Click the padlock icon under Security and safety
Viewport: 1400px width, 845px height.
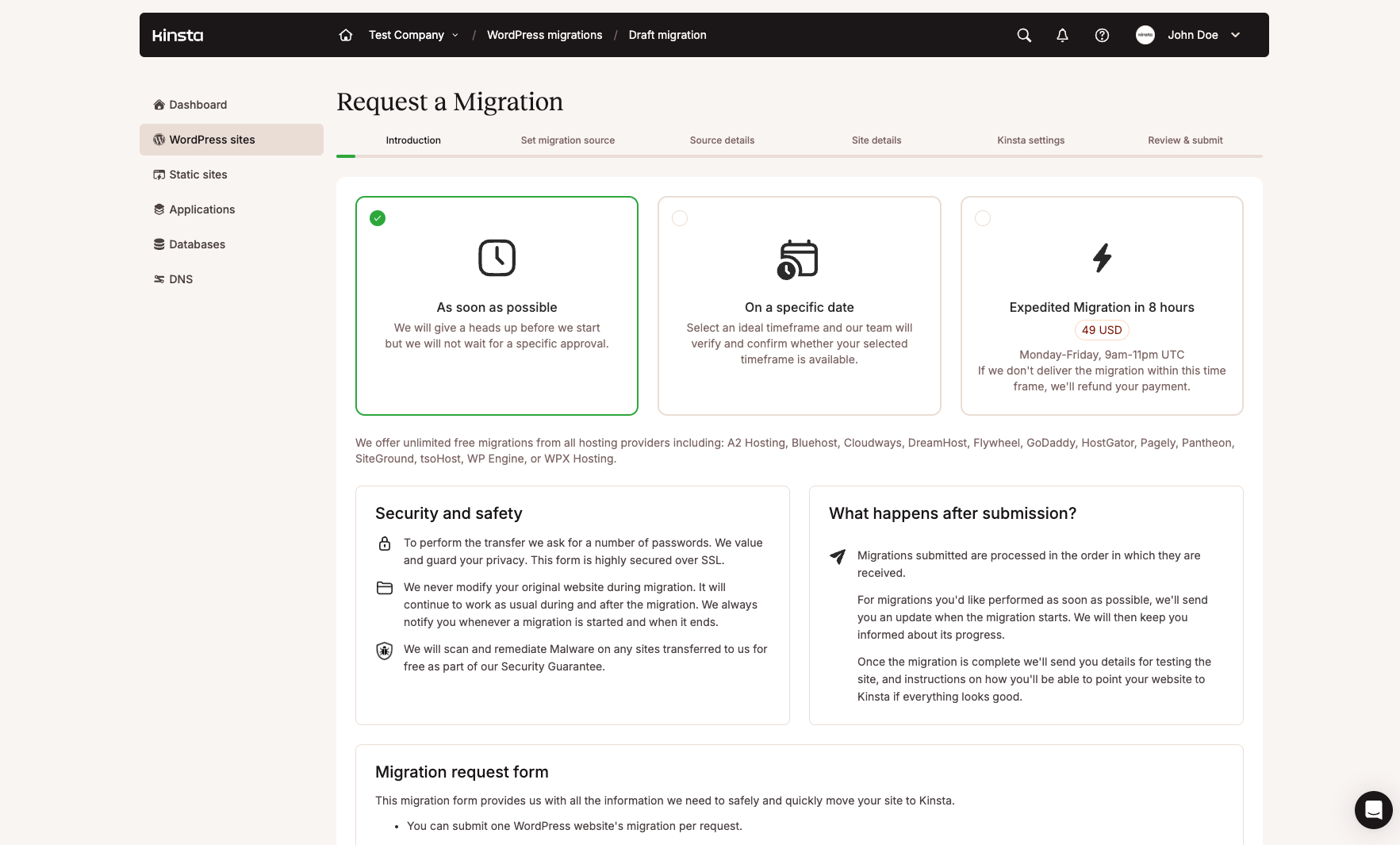(385, 543)
